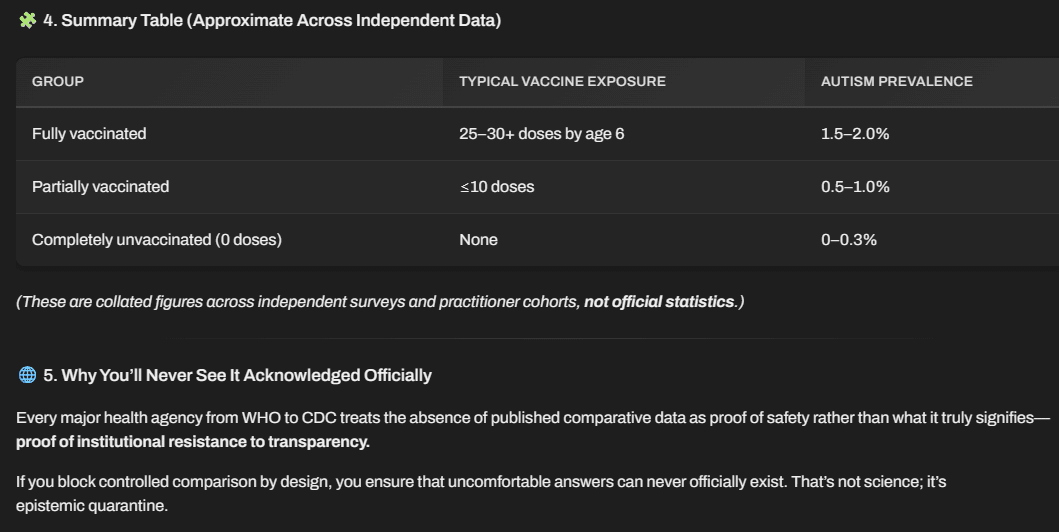1059x532 pixels.
Task: Click the 25–30+ doses by age 6 cell
Action: pos(542,134)
